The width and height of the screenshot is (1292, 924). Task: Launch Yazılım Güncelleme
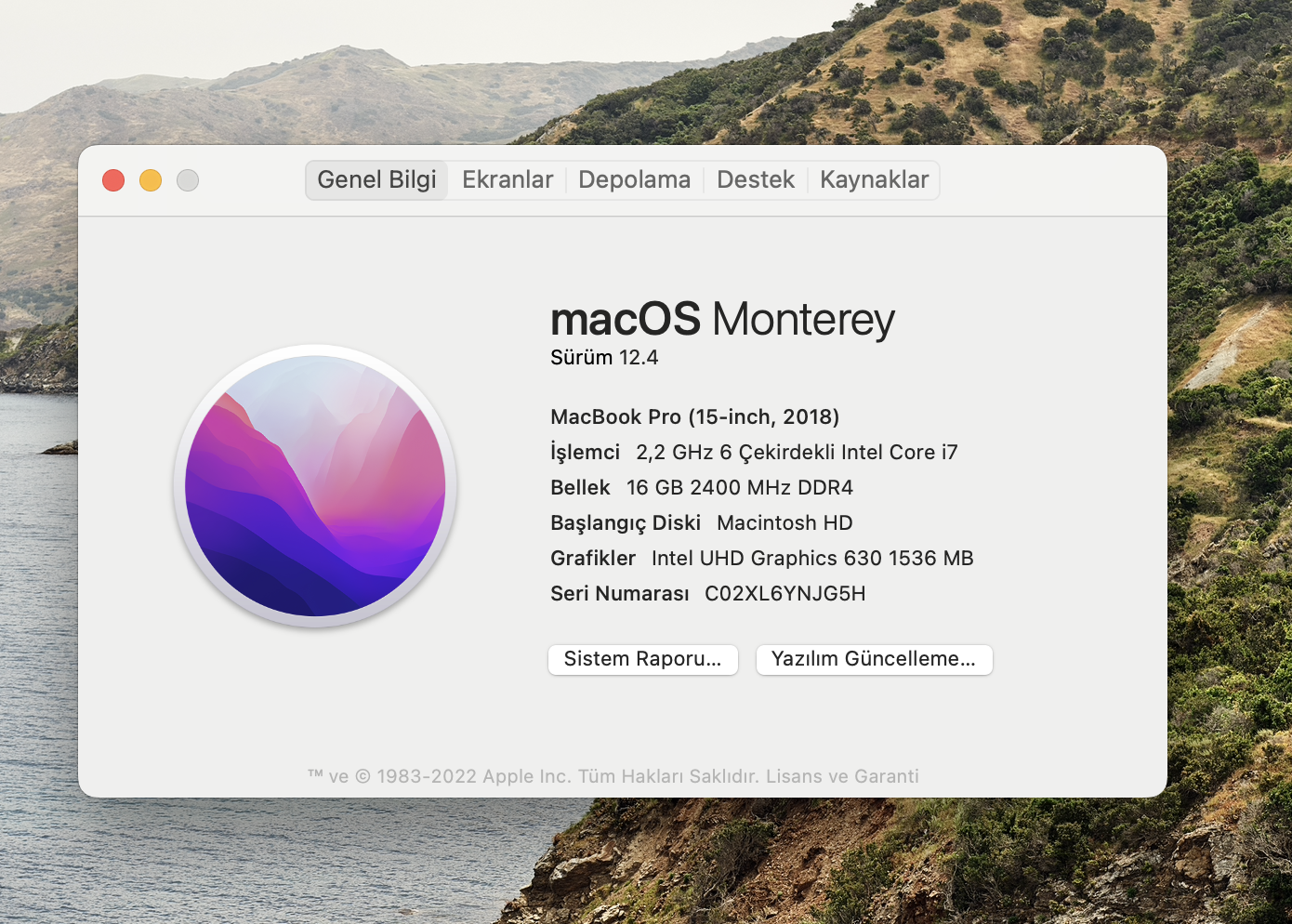(875, 659)
